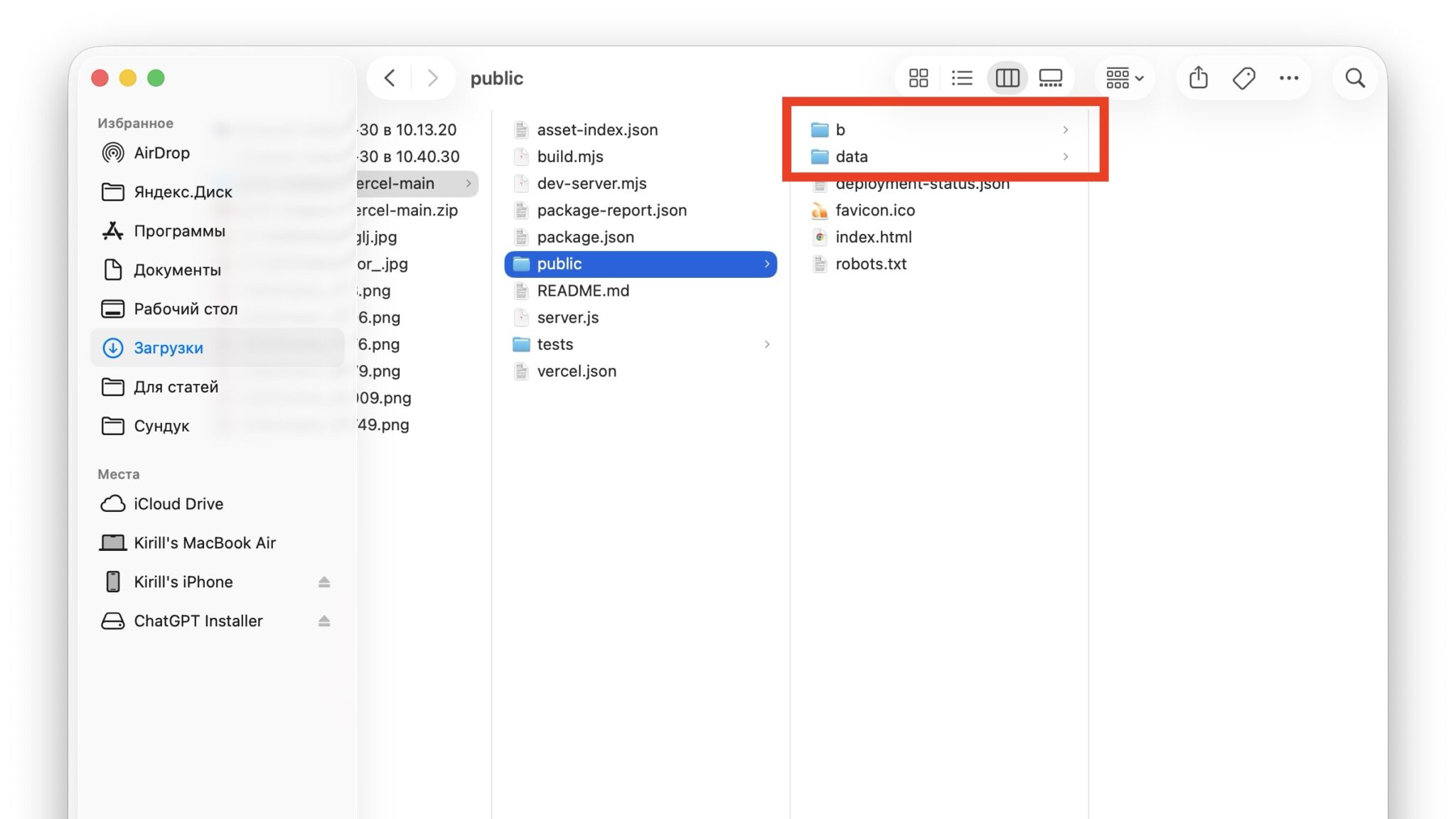Switch to list view
Viewport: 1456px width, 819px height.
tap(962, 77)
